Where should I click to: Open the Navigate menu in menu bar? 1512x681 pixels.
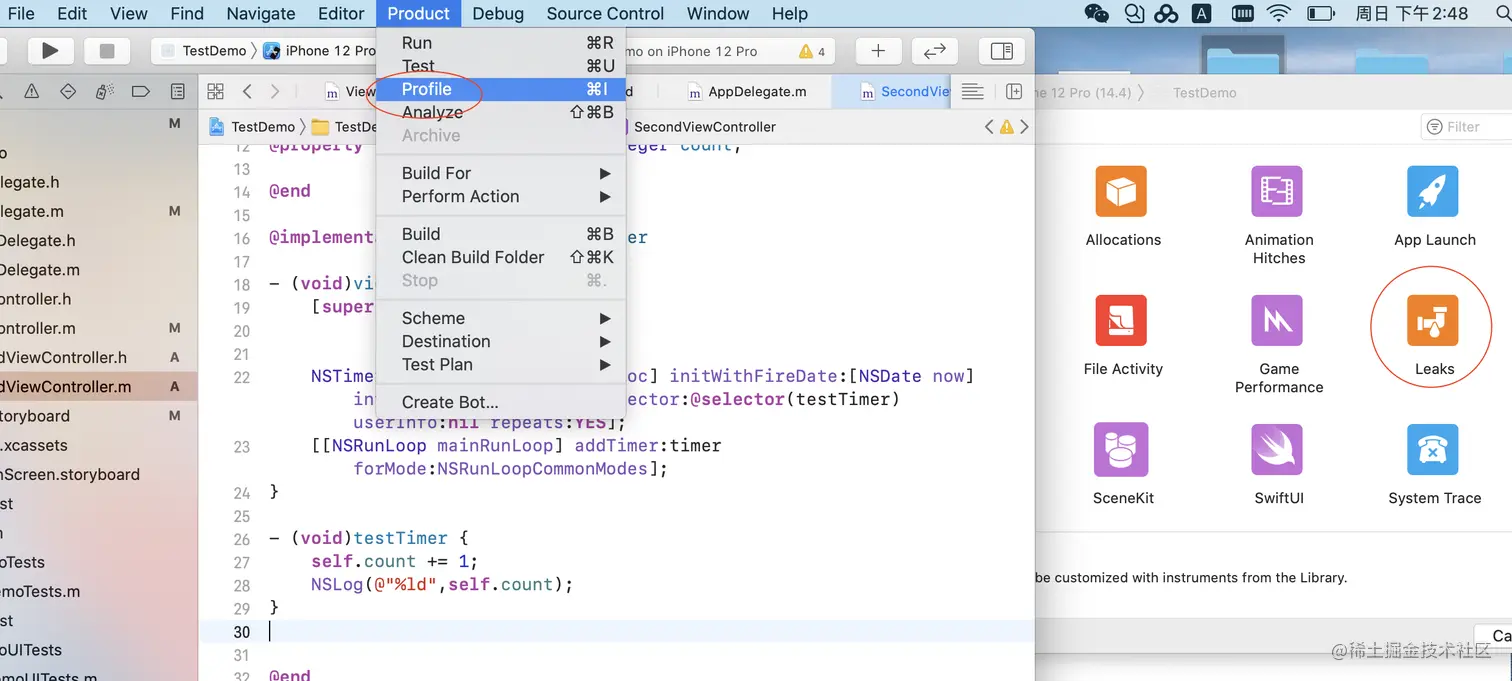pos(260,13)
